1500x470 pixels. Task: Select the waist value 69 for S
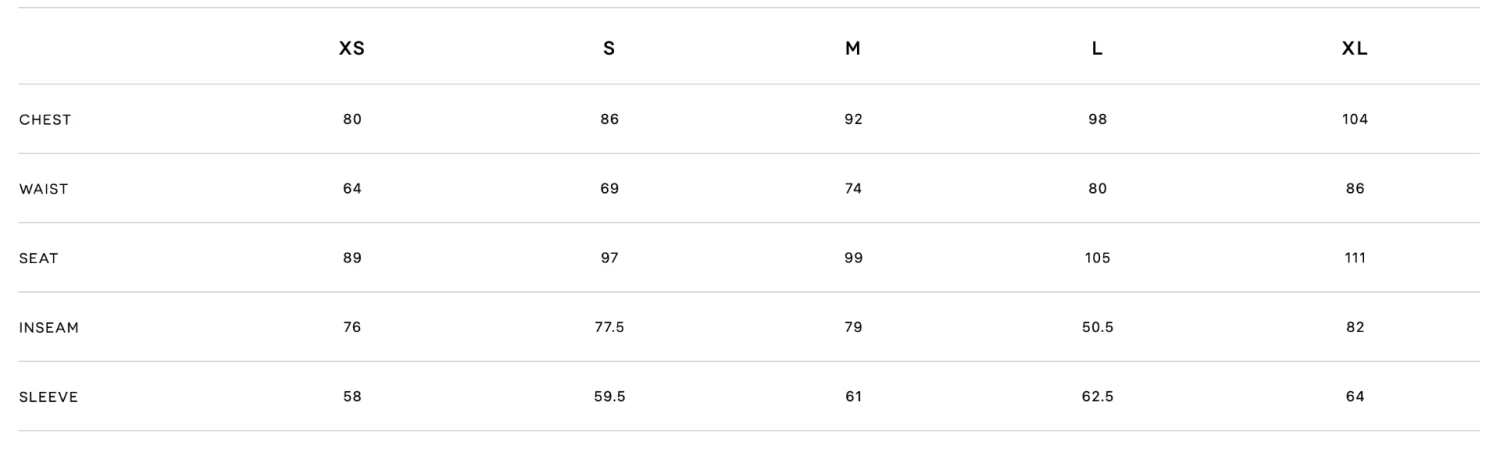click(x=609, y=189)
